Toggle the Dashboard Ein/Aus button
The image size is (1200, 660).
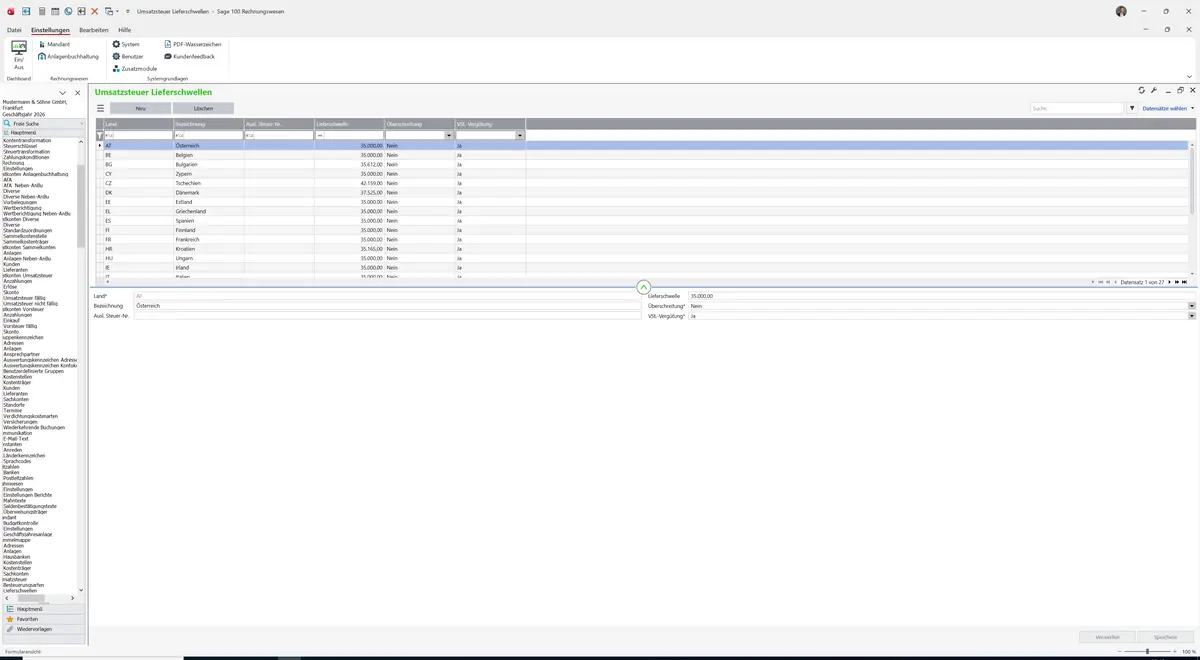tap(18, 56)
